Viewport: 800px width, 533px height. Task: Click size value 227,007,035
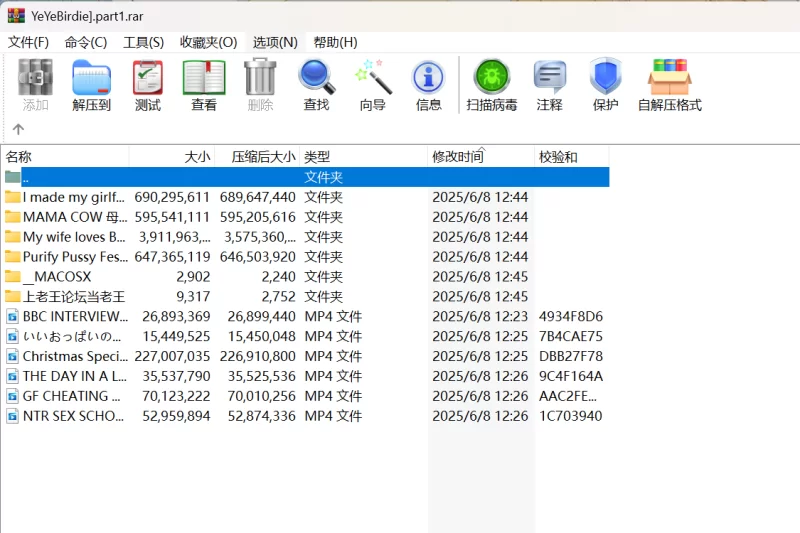(172, 356)
